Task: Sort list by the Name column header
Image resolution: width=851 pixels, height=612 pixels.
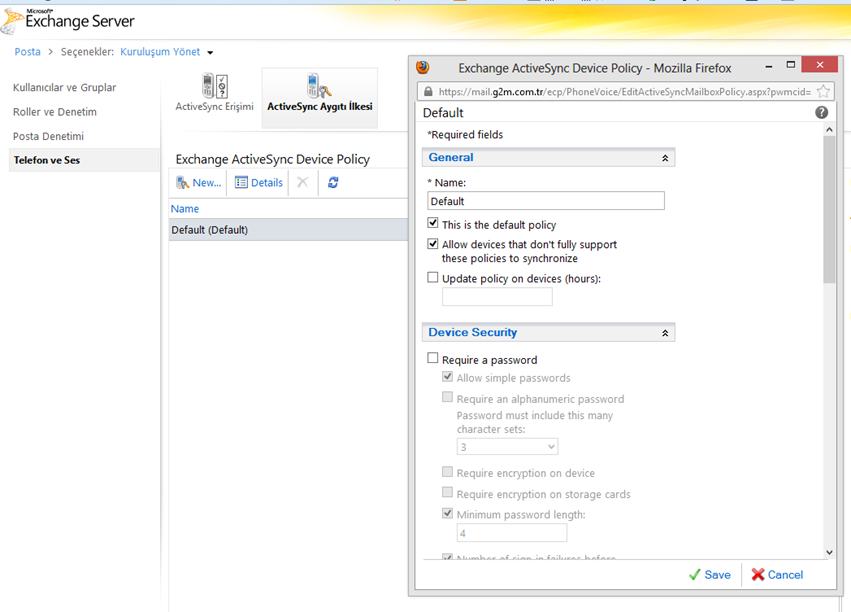Action: pyautogui.click(x=185, y=209)
